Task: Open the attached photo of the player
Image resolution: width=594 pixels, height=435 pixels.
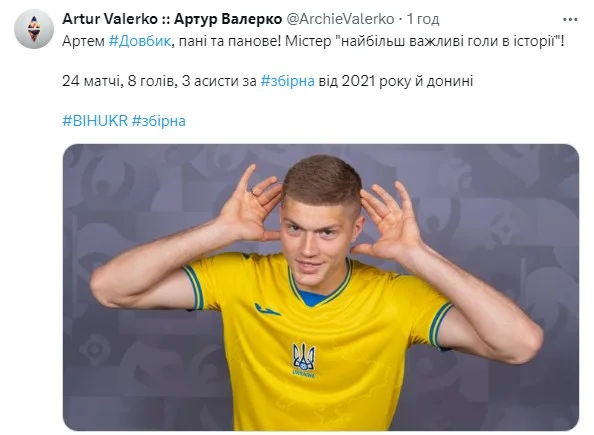Action: point(321,287)
